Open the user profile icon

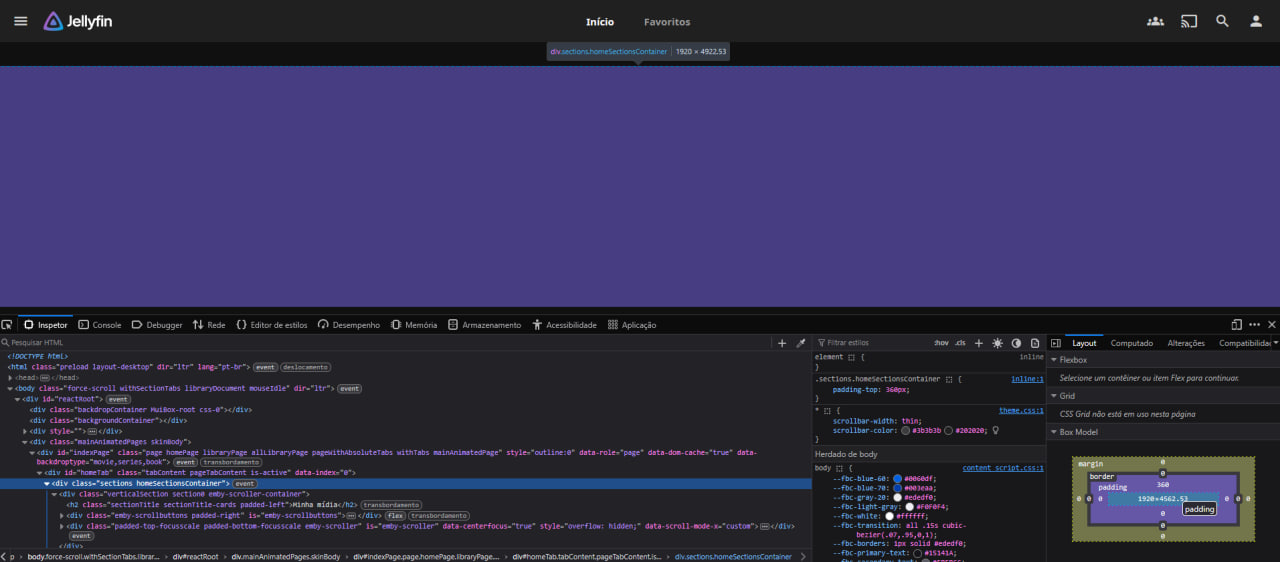(x=1256, y=21)
